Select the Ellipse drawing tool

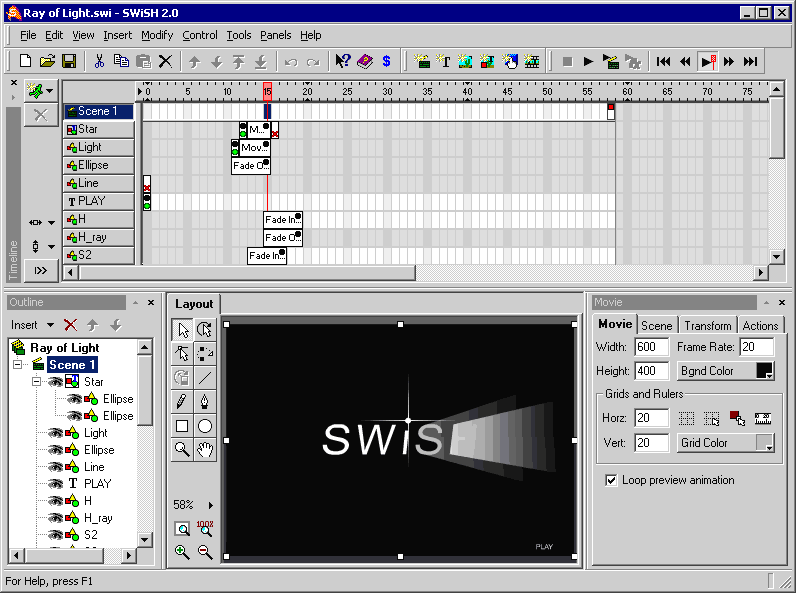point(205,426)
